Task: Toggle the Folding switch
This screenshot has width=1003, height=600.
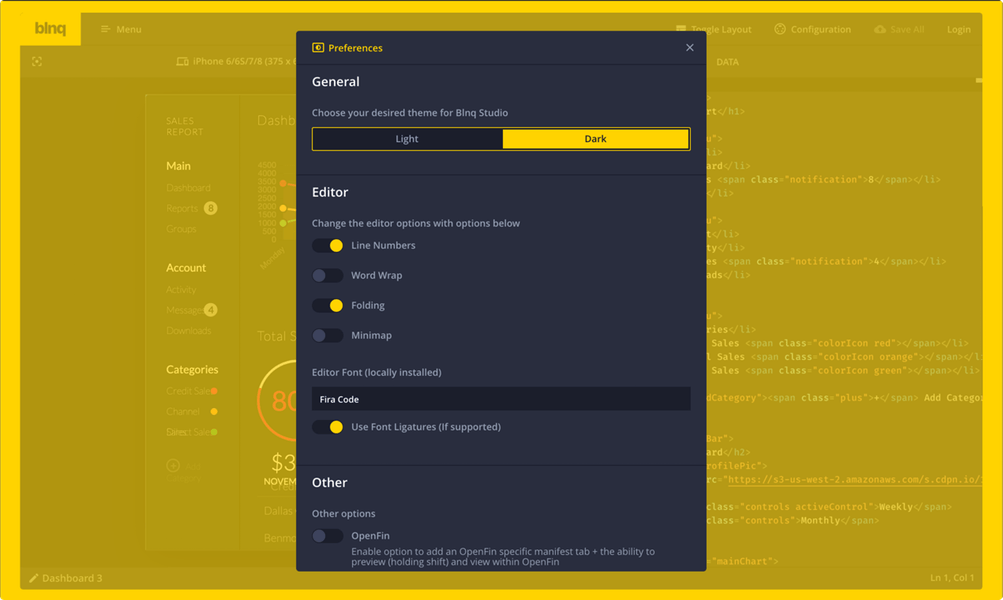Action: [328, 306]
